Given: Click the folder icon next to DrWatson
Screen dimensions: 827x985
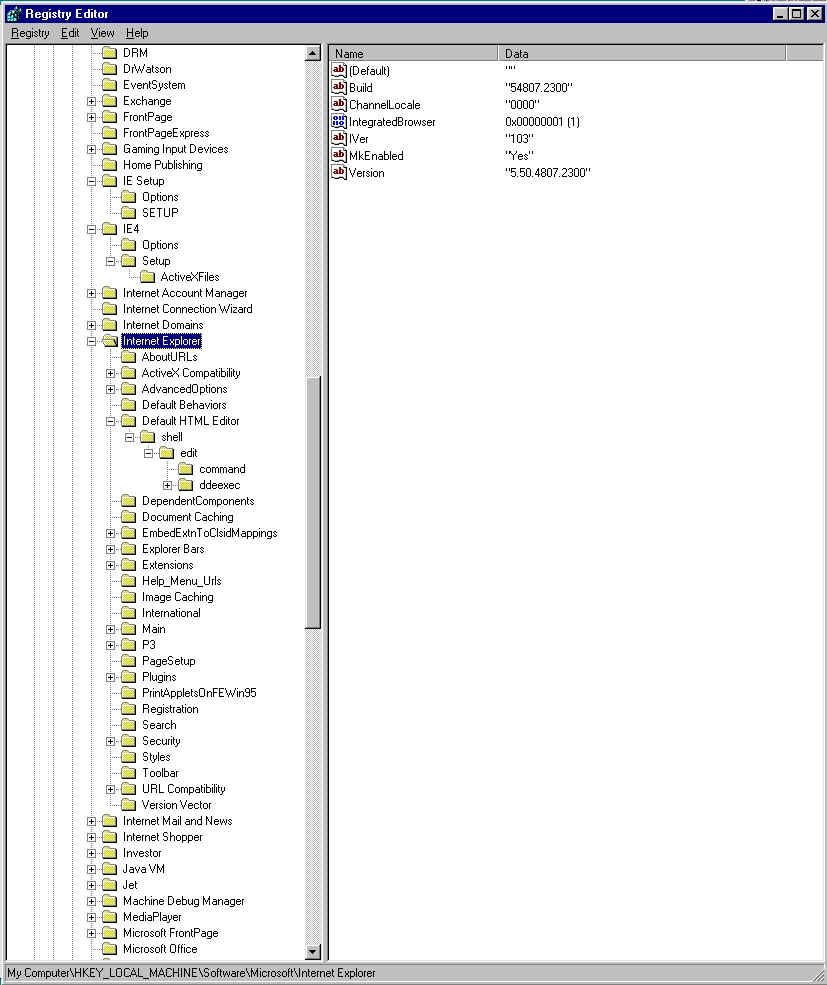Looking at the screenshot, I should click(110, 69).
